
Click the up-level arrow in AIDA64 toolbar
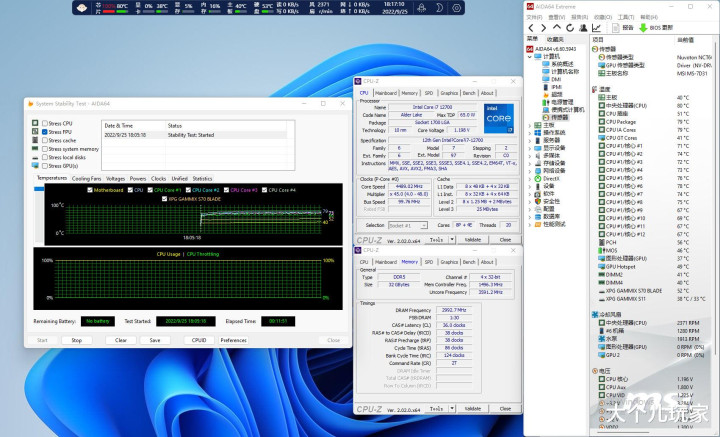(557, 28)
